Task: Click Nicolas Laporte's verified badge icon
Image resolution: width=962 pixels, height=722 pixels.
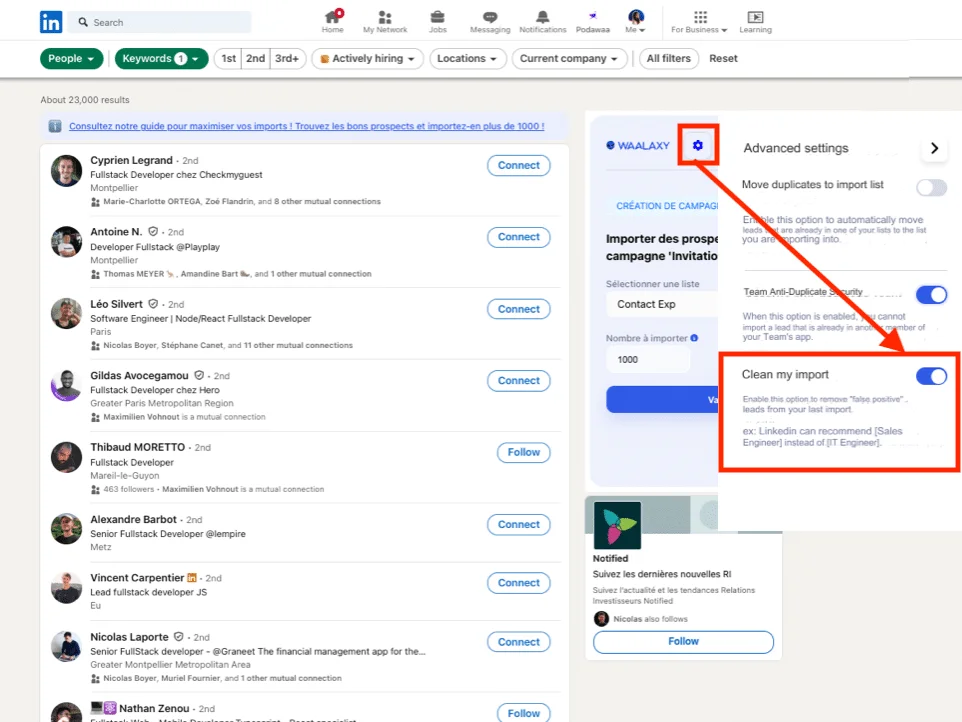Action: point(179,637)
